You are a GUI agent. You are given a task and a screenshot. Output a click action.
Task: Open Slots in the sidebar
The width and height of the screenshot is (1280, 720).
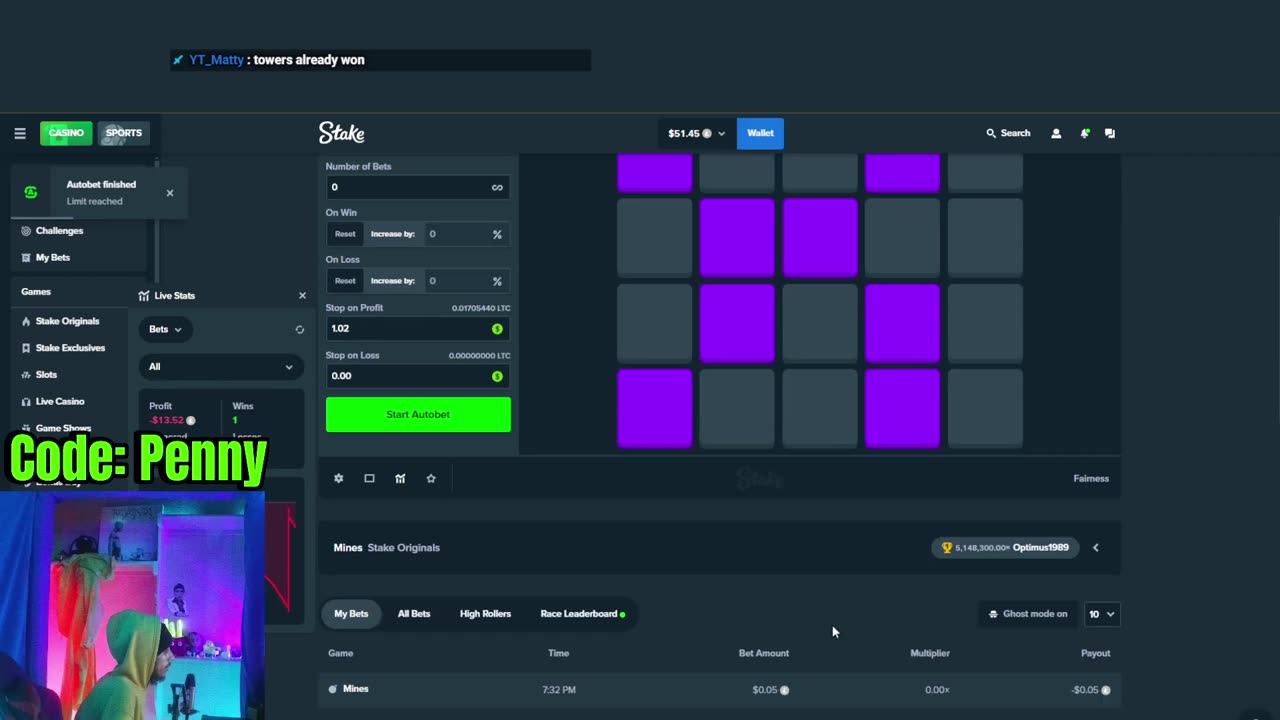point(46,375)
